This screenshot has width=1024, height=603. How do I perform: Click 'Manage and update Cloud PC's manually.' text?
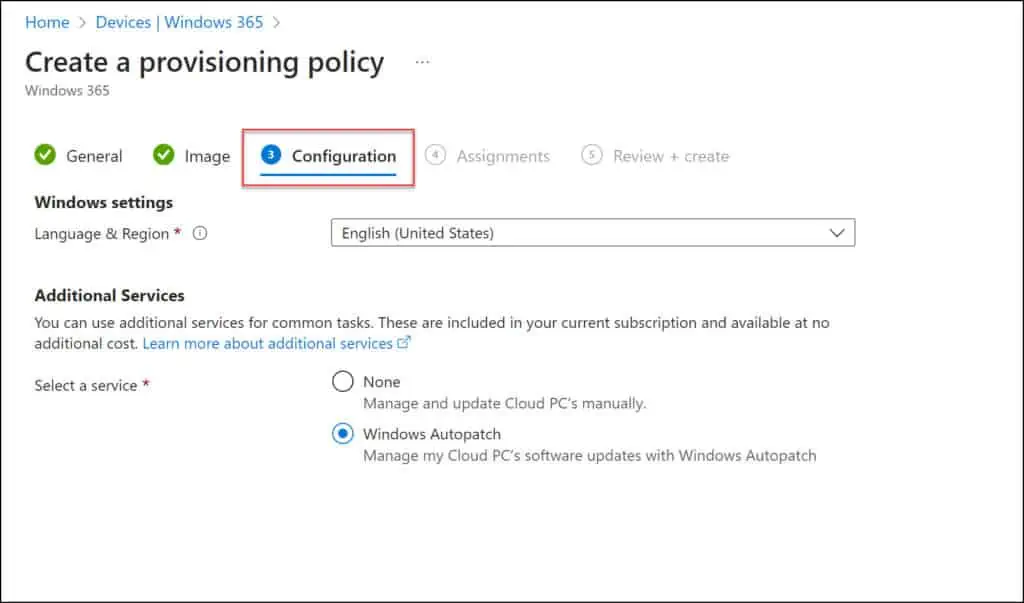click(505, 404)
